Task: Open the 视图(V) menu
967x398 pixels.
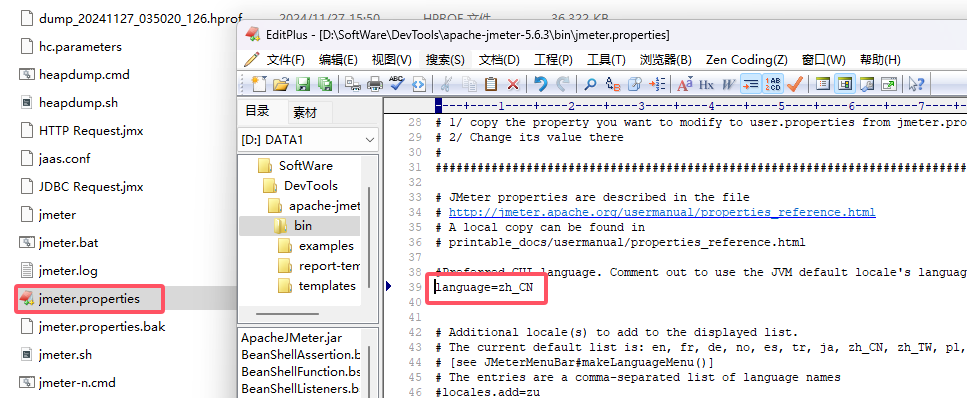Action: coord(392,60)
